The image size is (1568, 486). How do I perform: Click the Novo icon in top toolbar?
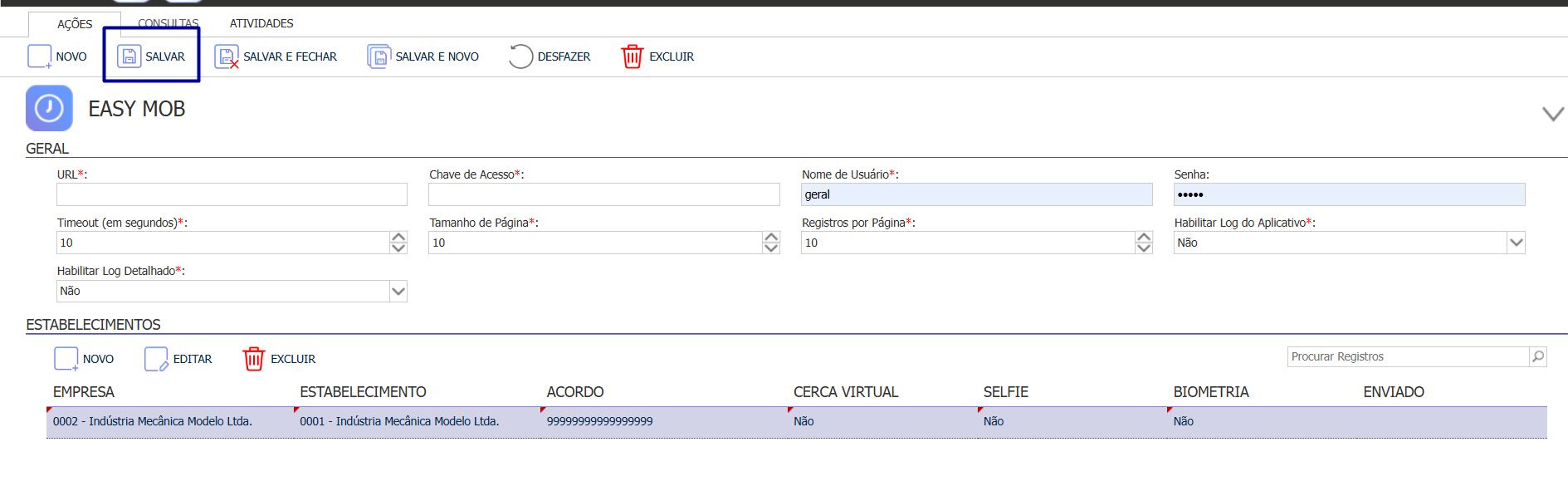pyautogui.click(x=40, y=56)
